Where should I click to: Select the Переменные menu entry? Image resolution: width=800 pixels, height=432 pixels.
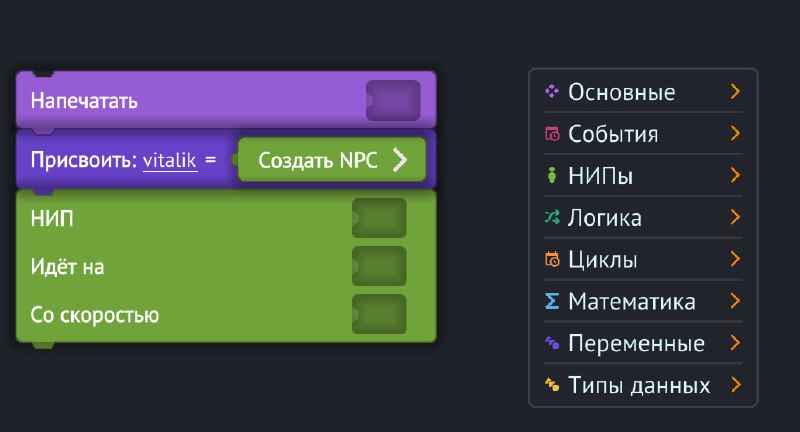(x=643, y=343)
